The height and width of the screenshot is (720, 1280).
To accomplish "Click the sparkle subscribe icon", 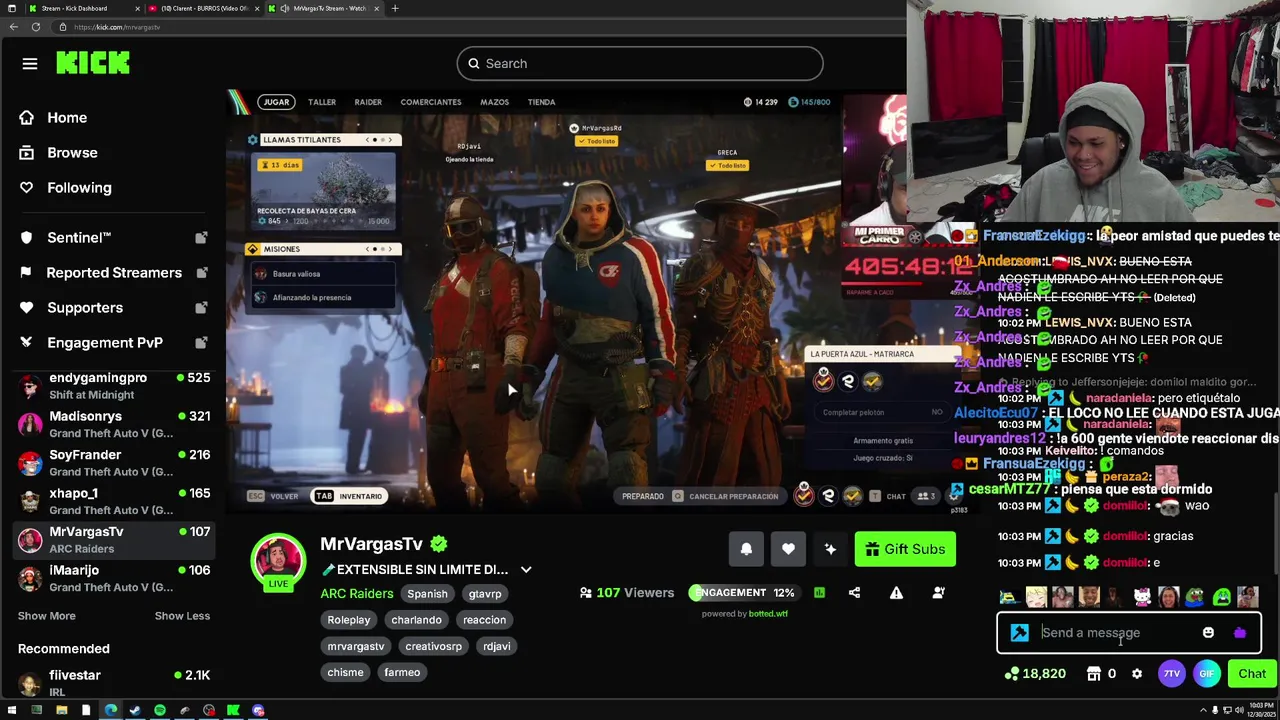I will pos(830,549).
